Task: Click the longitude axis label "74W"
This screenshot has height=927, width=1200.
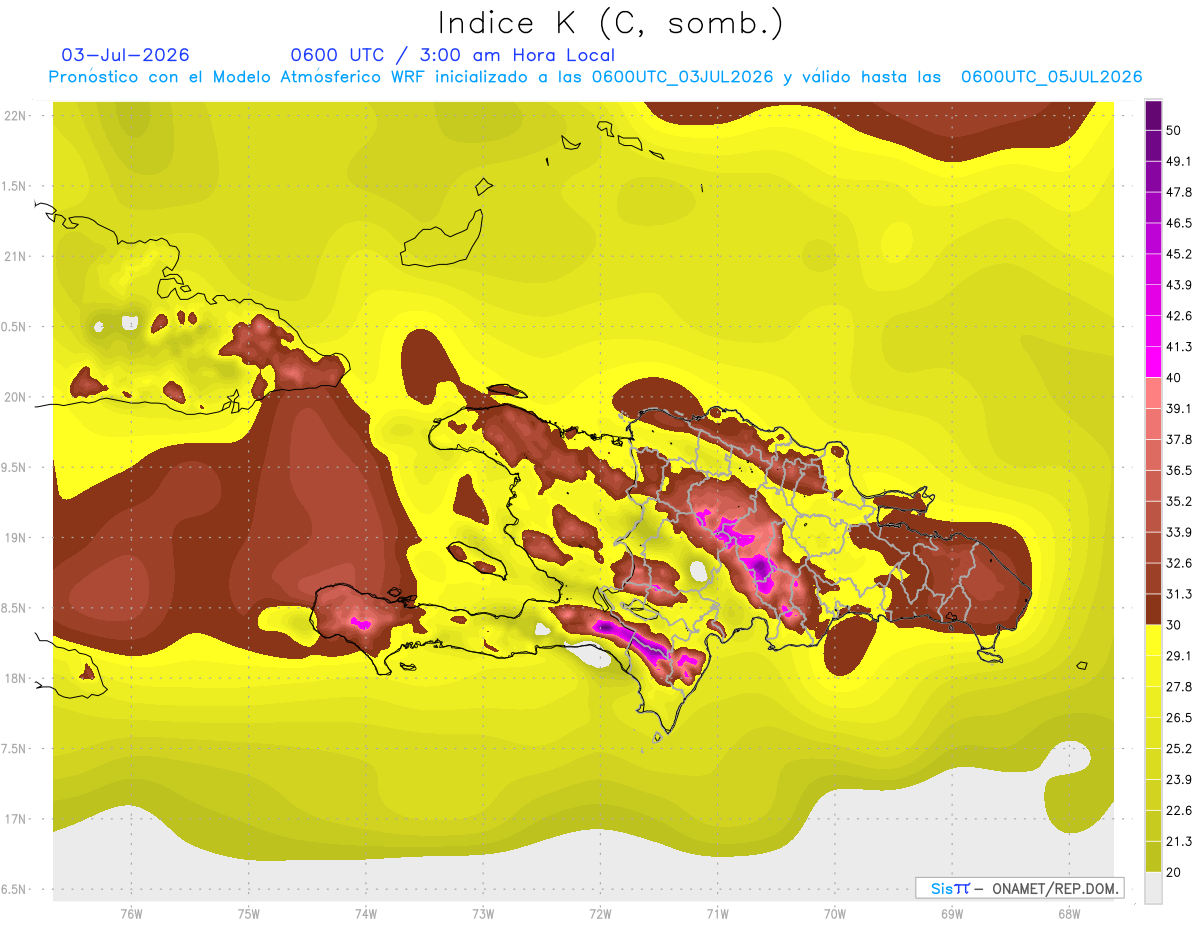Action: coord(366,914)
